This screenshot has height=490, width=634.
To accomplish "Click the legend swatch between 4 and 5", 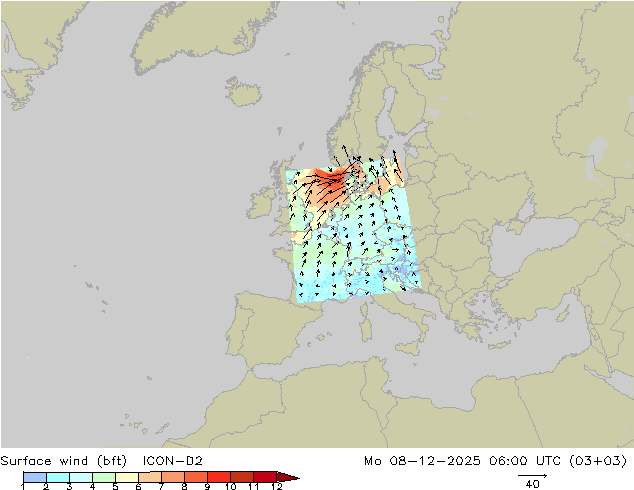I will click(x=104, y=477).
